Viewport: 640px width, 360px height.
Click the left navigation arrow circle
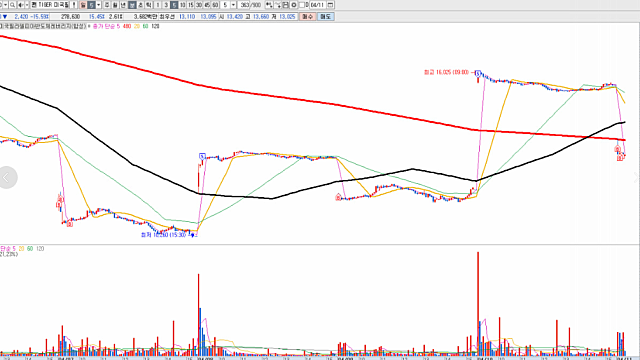pos(7,178)
